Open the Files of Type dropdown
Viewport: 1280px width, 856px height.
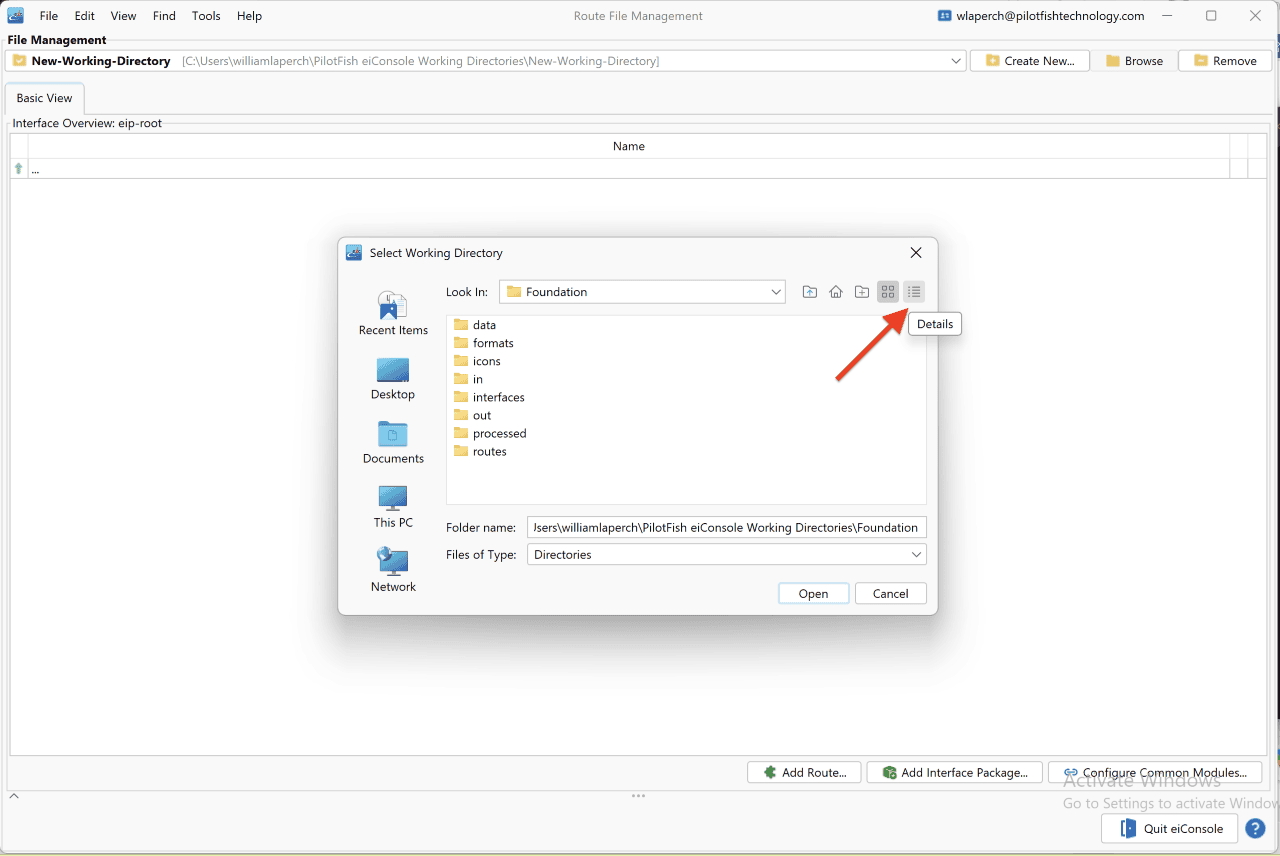(727, 554)
